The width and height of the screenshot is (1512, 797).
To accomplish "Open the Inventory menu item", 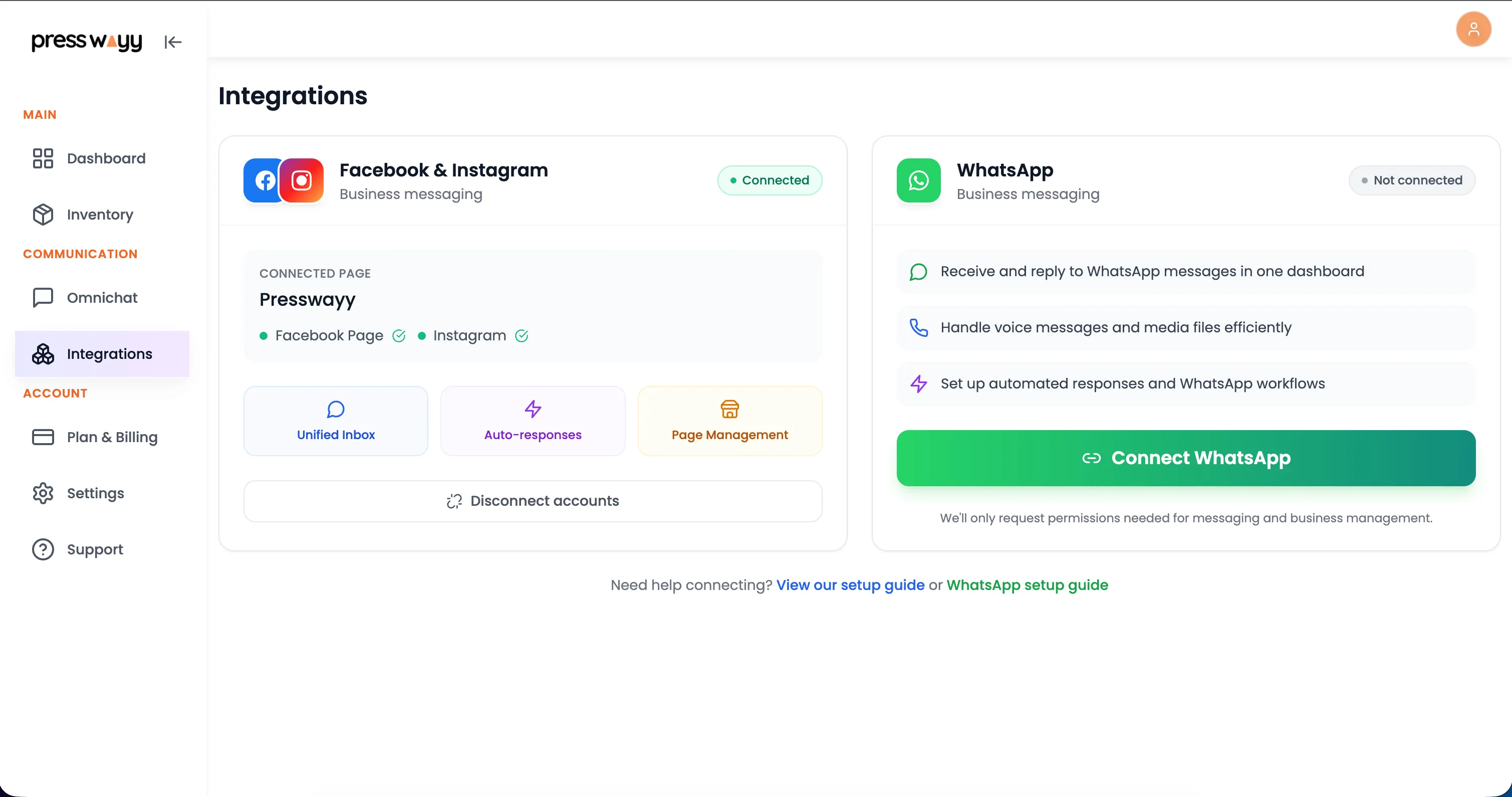I will tap(102, 215).
